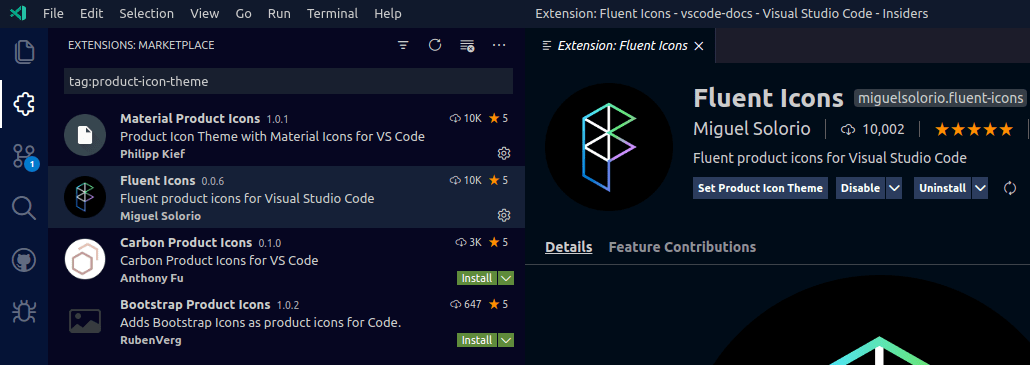Open the Edit menu
Image resolution: width=1030 pixels, height=365 pixels.
point(91,13)
